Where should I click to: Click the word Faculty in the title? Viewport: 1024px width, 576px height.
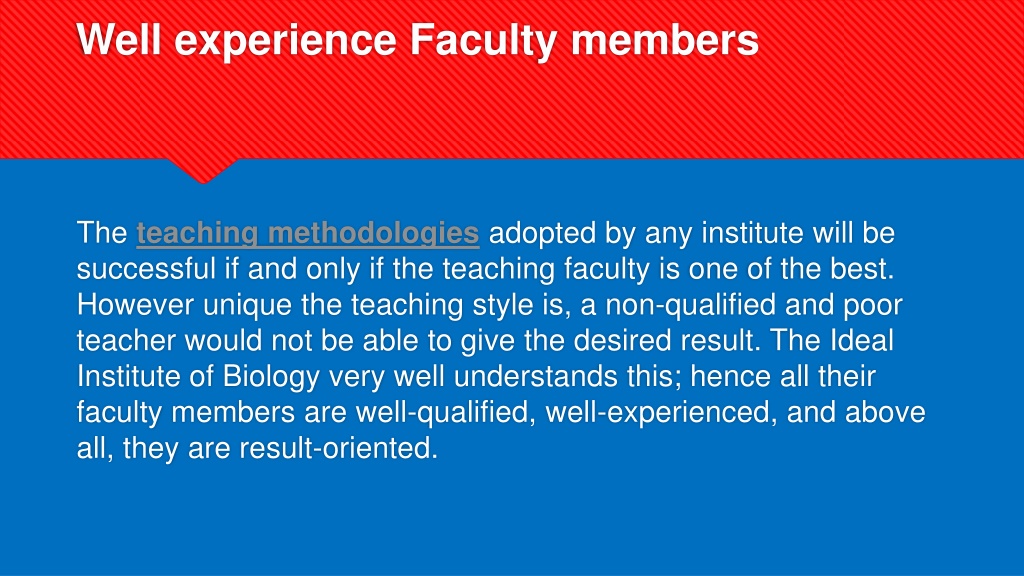(483, 40)
